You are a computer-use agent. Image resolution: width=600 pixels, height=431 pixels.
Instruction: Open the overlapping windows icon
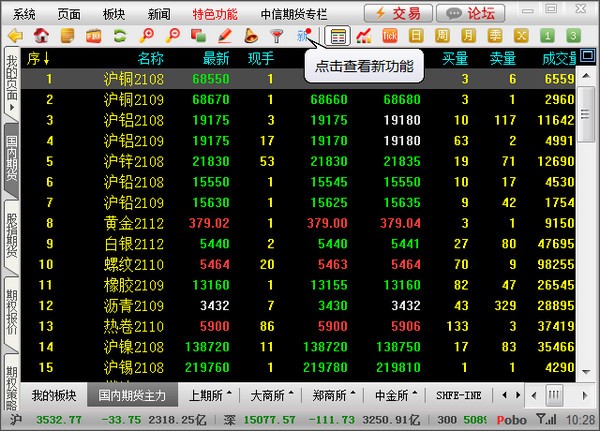pyautogui.click(x=198, y=36)
